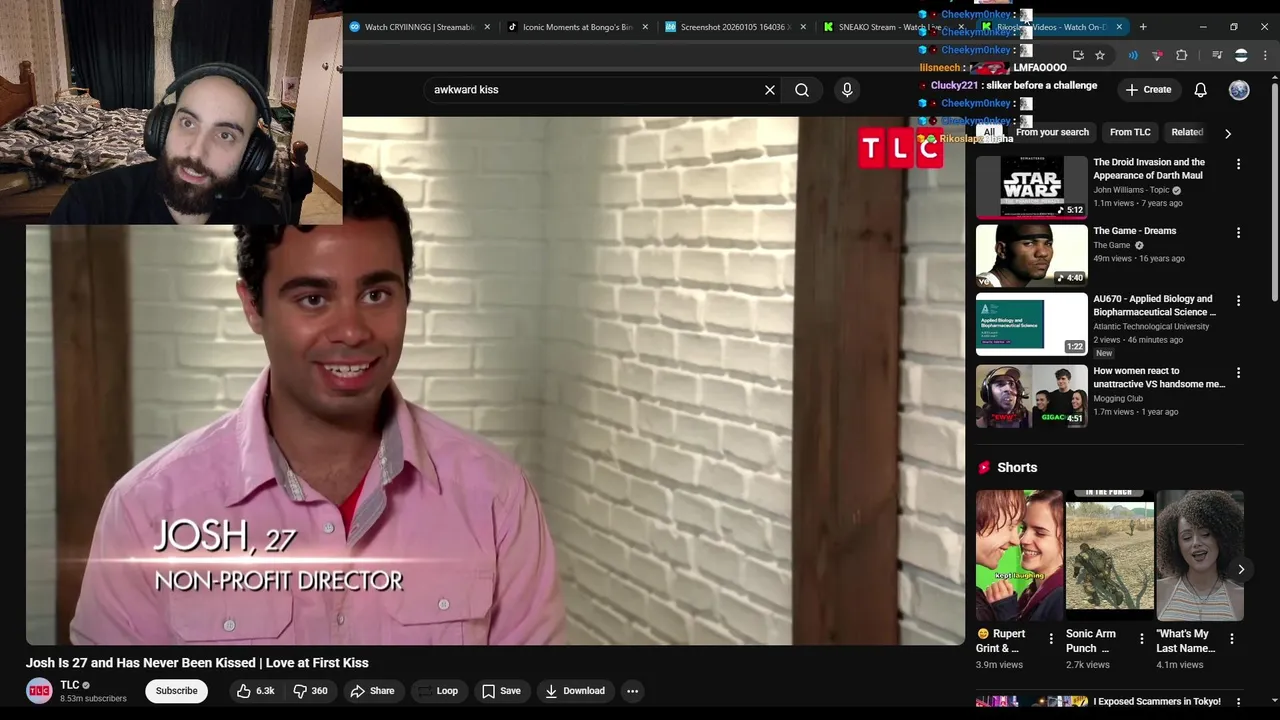The width and height of the screenshot is (1280, 720).
Task: Click the page vertical scrollbar
Action: click(x=1275, y=190)
